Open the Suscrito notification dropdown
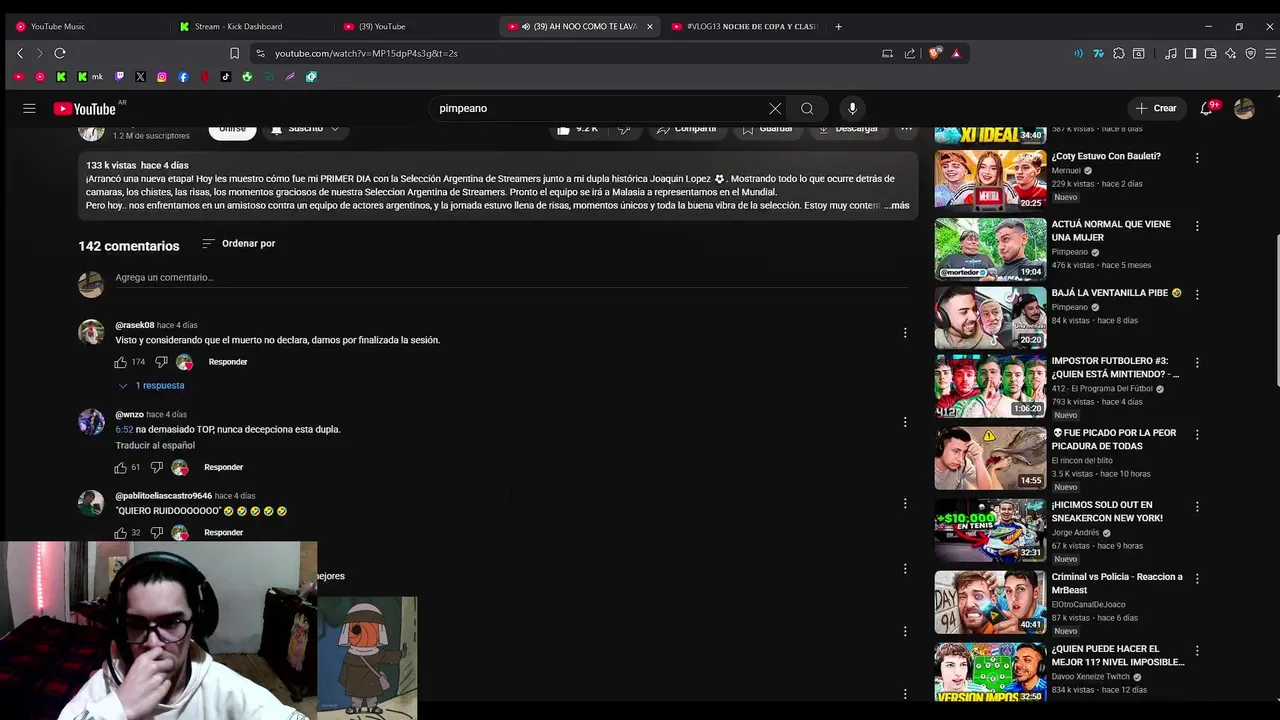Image resolution: width=1280 pixels, height=720 pixels. (x=306, y=128)
